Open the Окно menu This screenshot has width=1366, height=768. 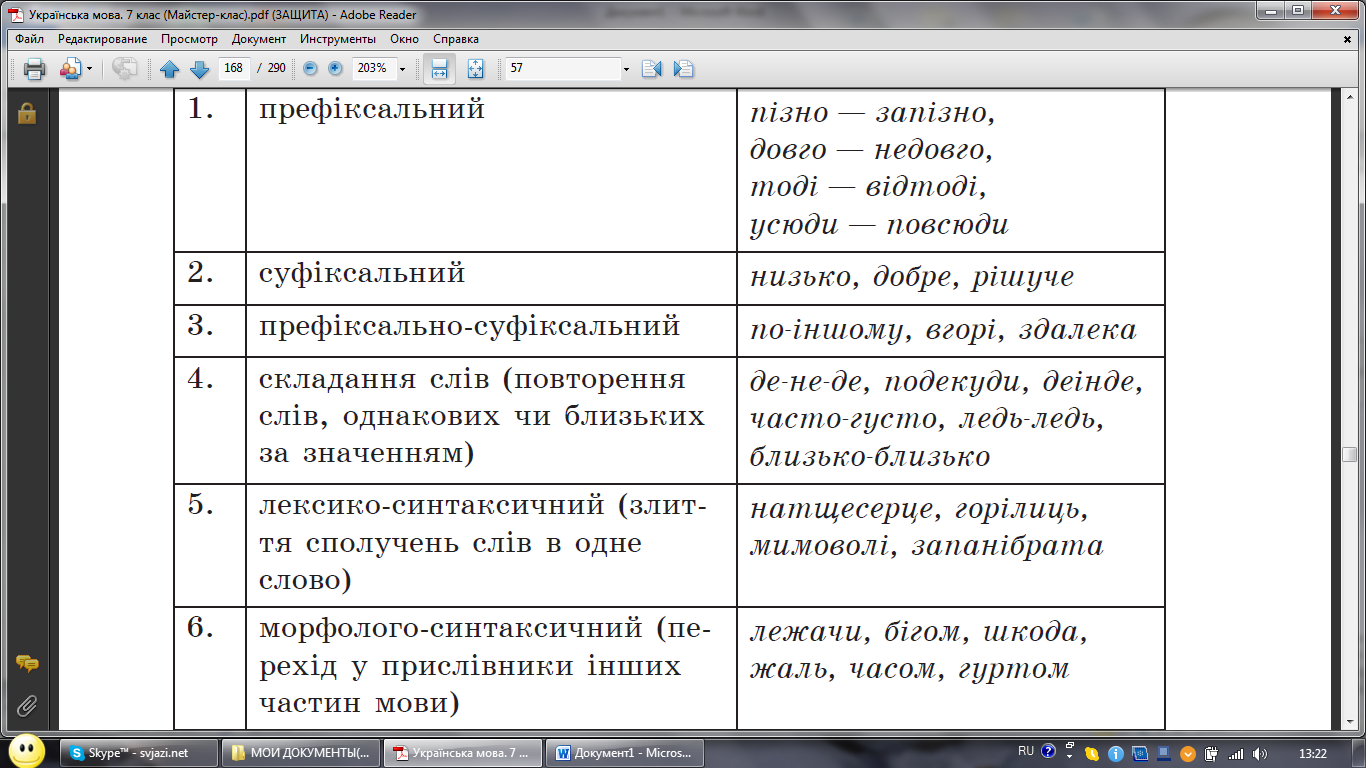(x=404, y=39)
